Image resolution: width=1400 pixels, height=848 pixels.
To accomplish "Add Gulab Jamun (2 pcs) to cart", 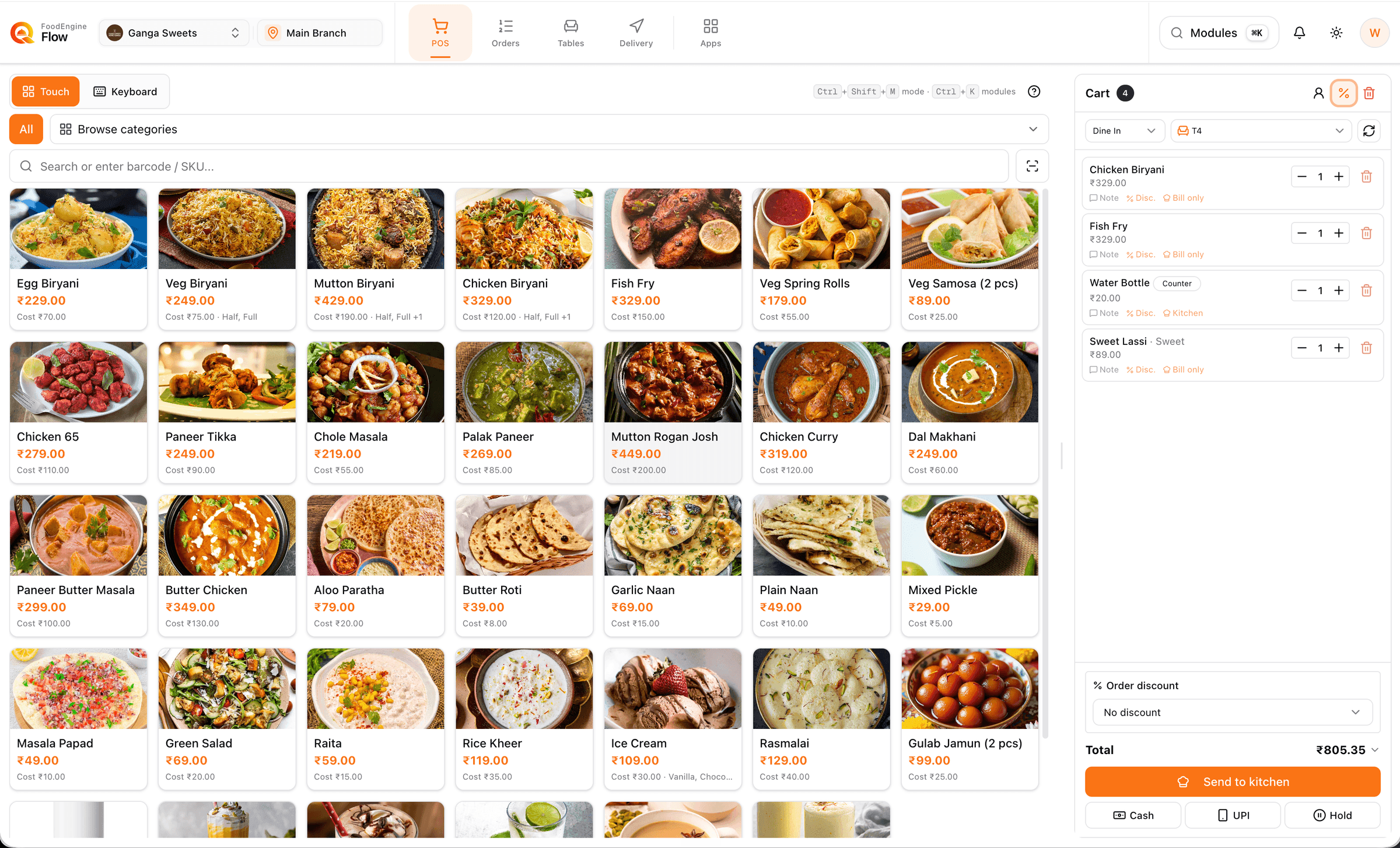I will [970, 718].
